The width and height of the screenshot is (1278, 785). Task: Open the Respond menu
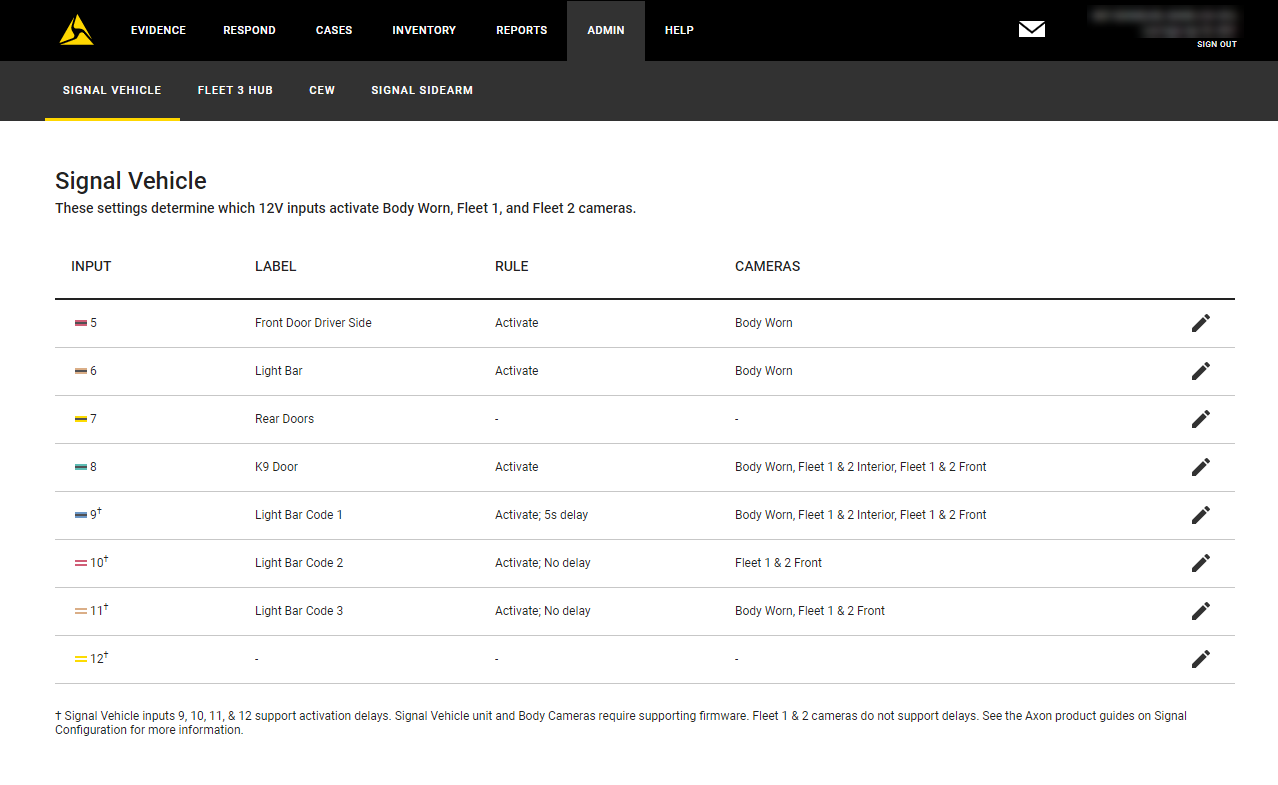tap(249, 30)
